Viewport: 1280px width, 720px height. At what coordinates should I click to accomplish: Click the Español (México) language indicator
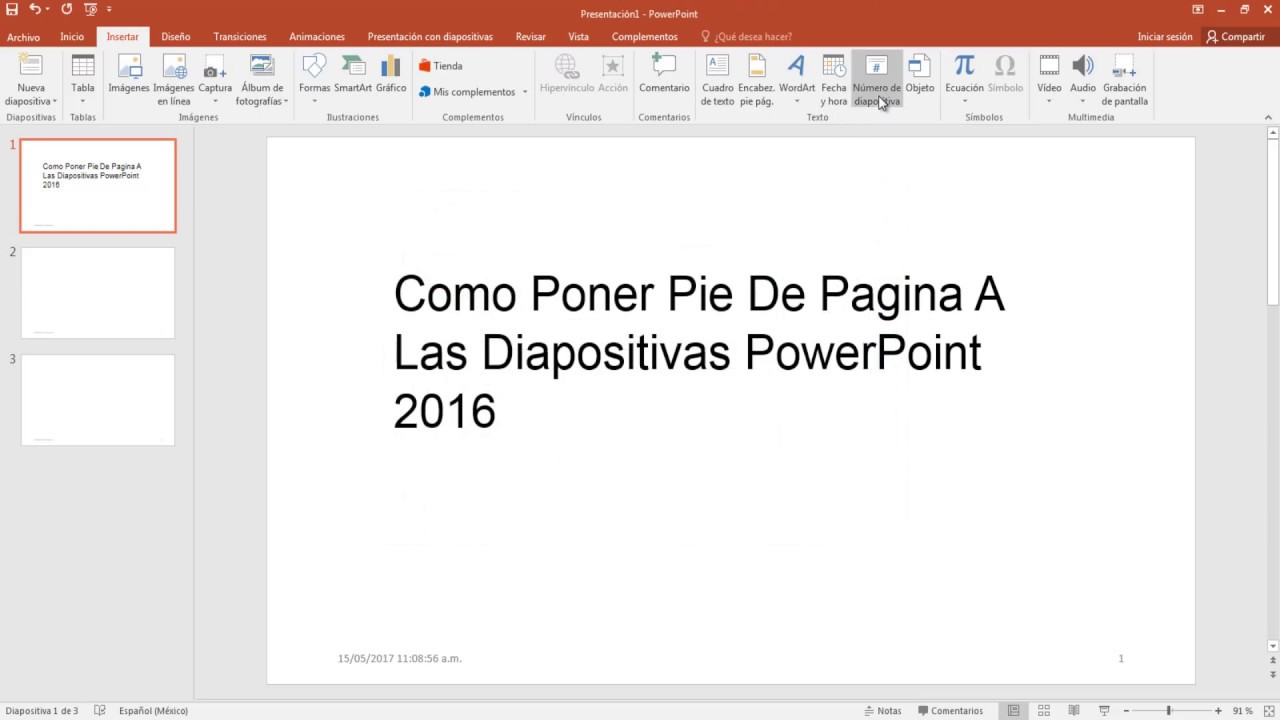pyautogui.click(x=153, y=711)
